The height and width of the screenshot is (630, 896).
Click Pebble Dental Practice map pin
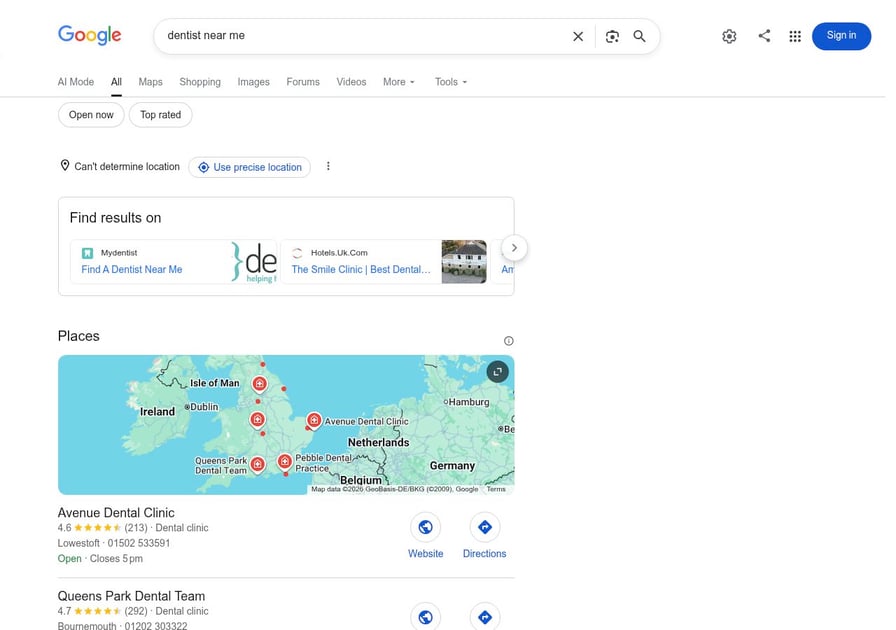pyautogui.click(x=285, y=461)
